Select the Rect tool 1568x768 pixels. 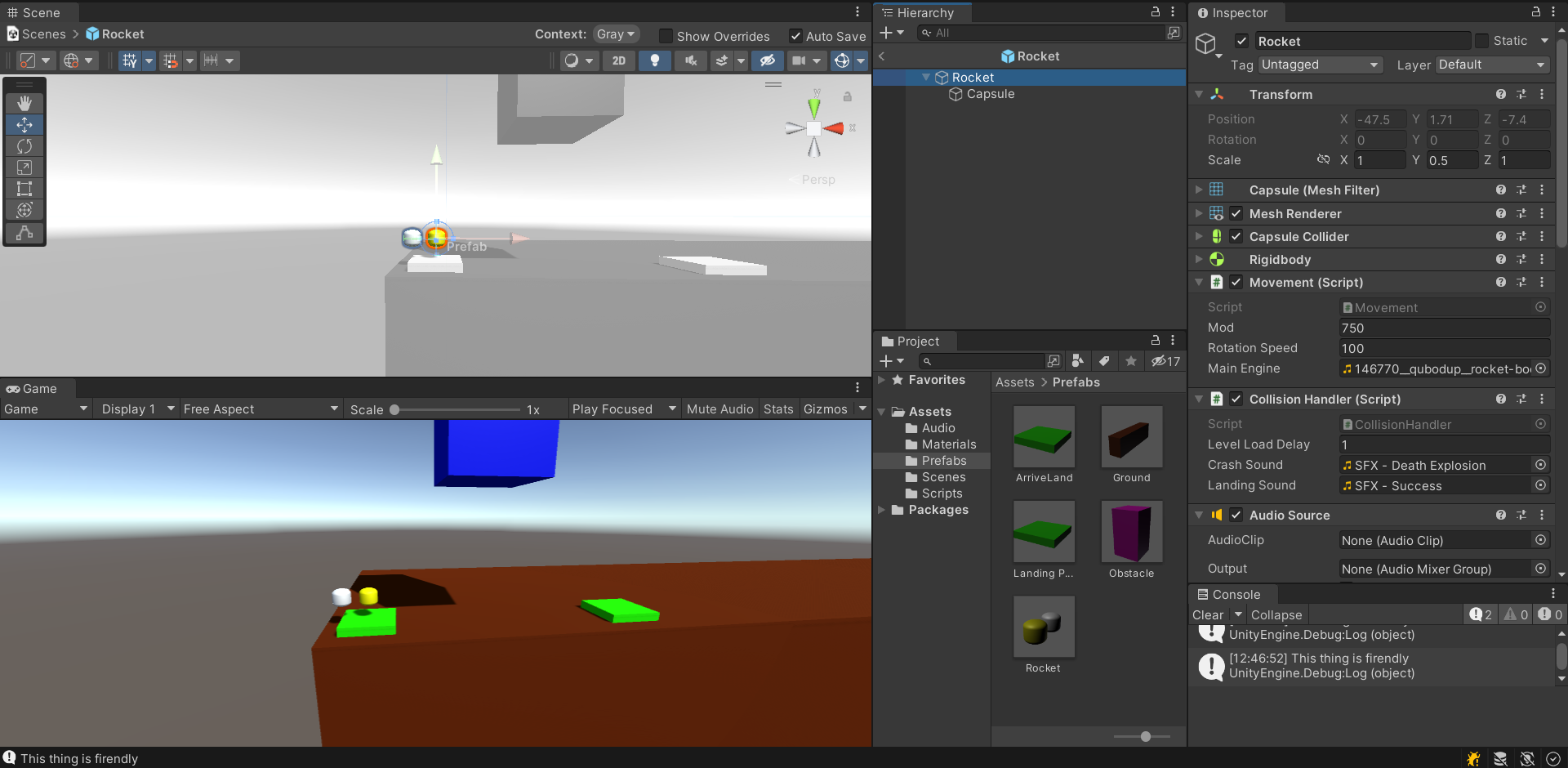click(x=24, y=188)
